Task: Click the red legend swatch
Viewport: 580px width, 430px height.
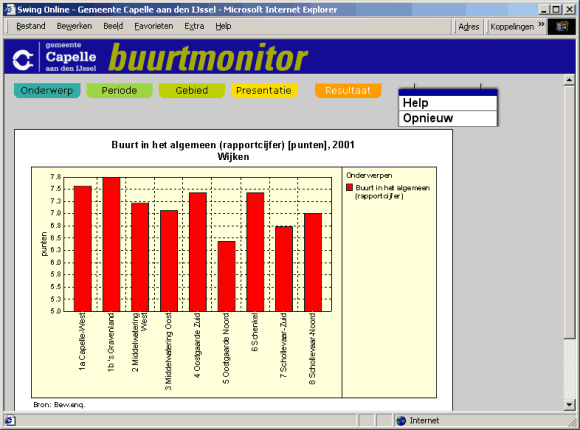Action: point(350,187)
